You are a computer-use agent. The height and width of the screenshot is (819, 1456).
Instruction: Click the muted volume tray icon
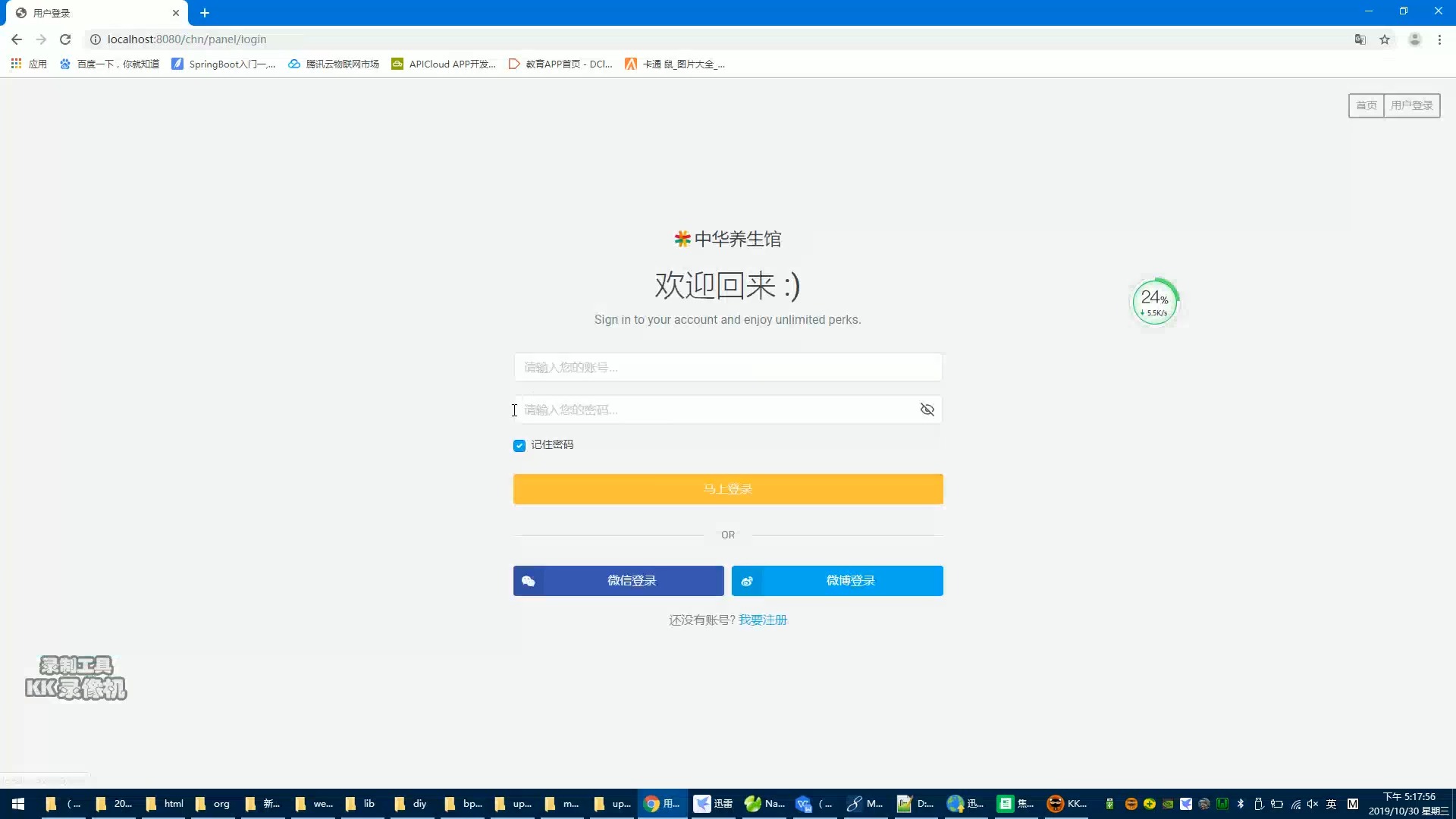tap(1313, 804)
